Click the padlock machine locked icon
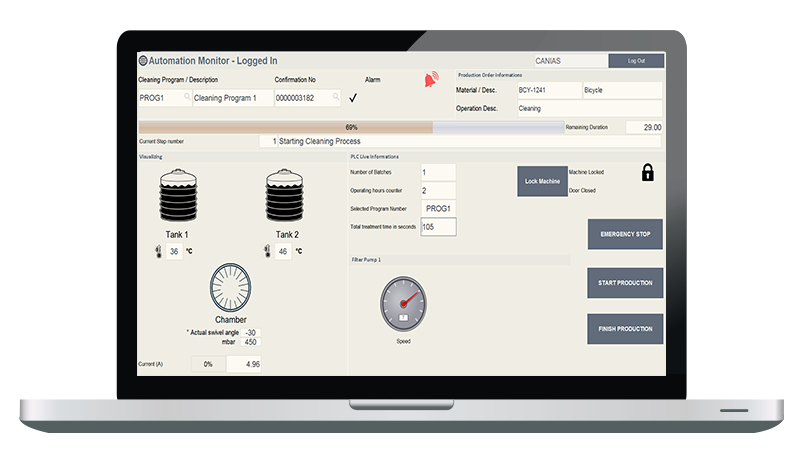Screen dimensions: 800x457 pyautogui.click(x=647, y=173)
